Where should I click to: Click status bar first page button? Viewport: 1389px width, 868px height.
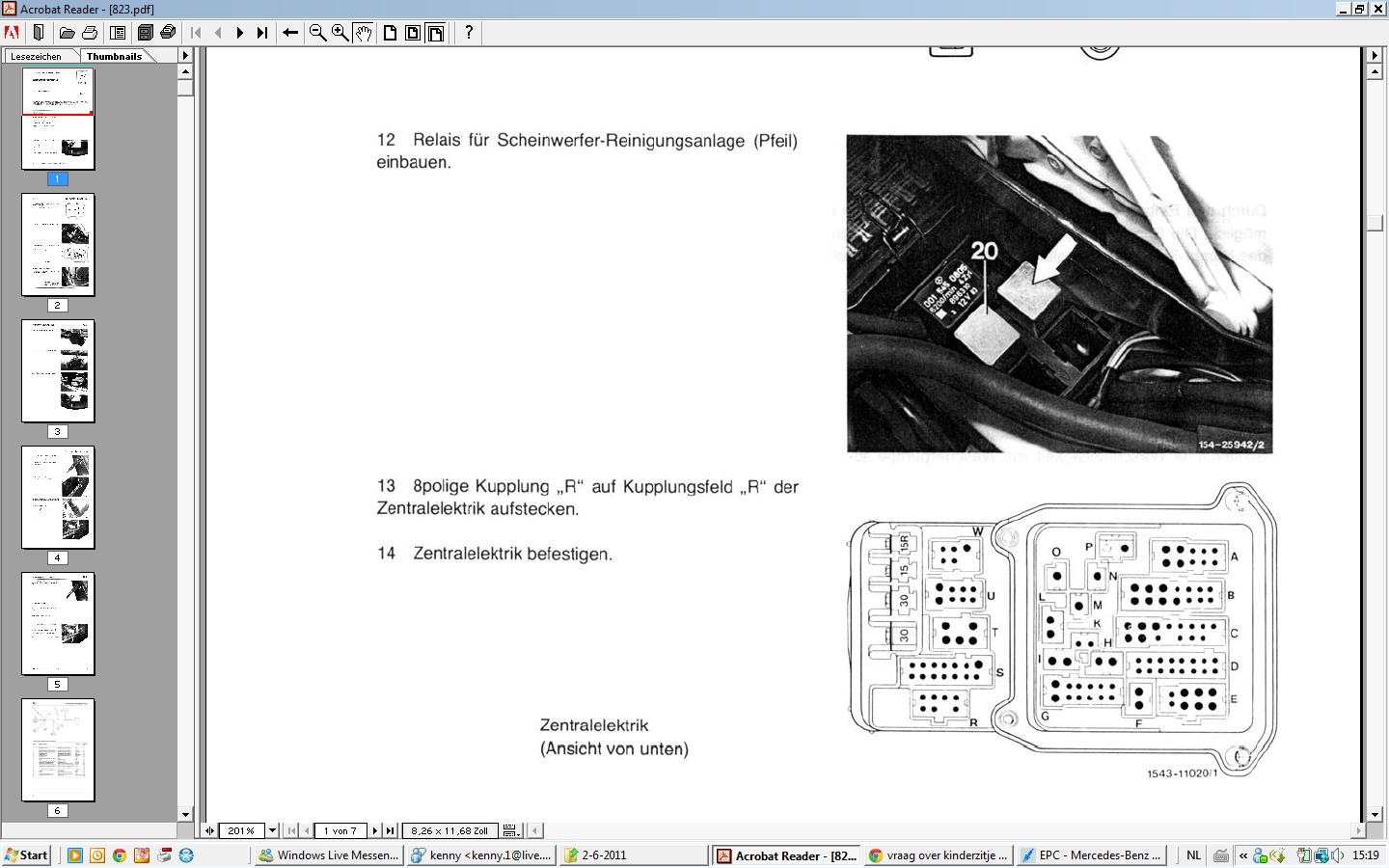pos(293,830)
